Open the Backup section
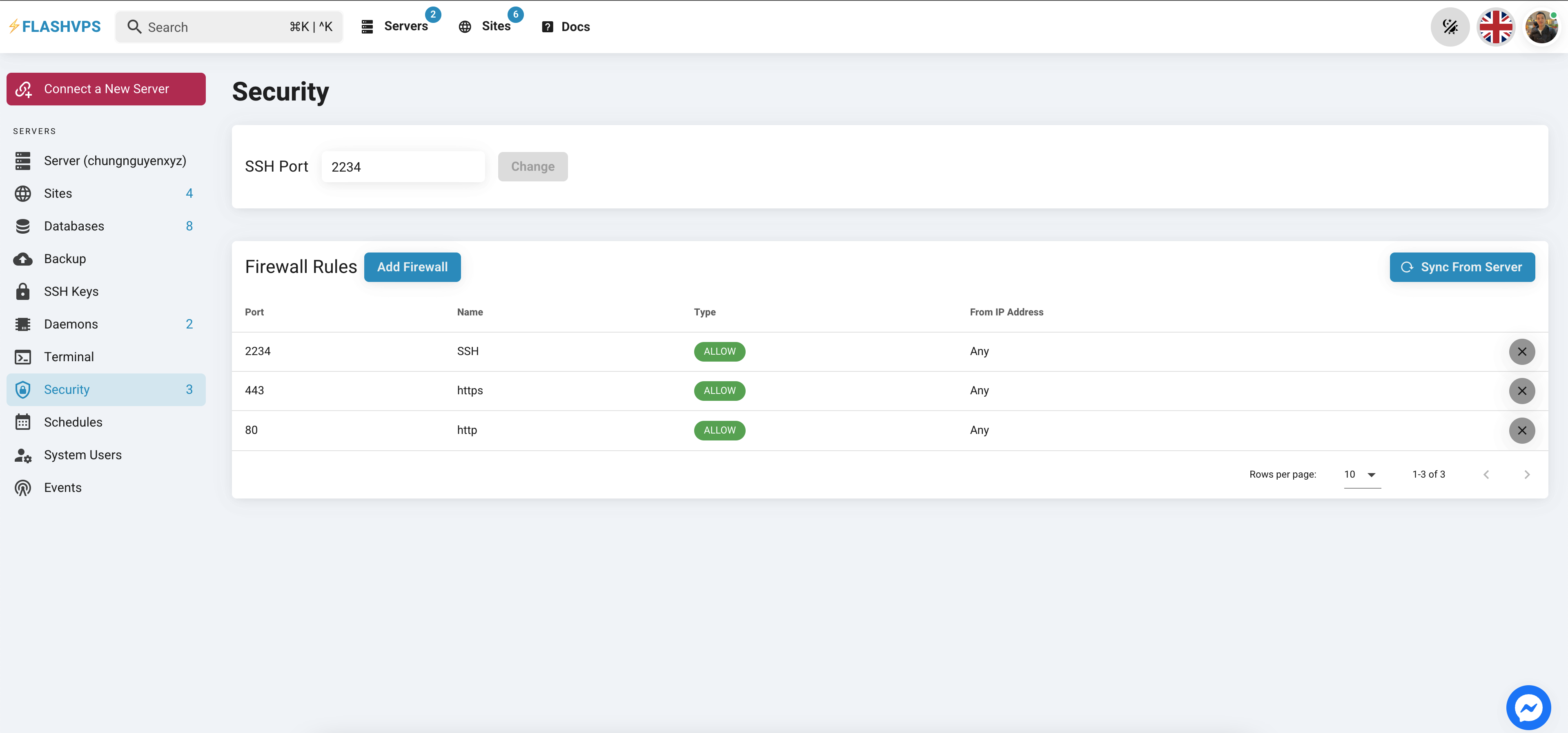 pos(65,258)
